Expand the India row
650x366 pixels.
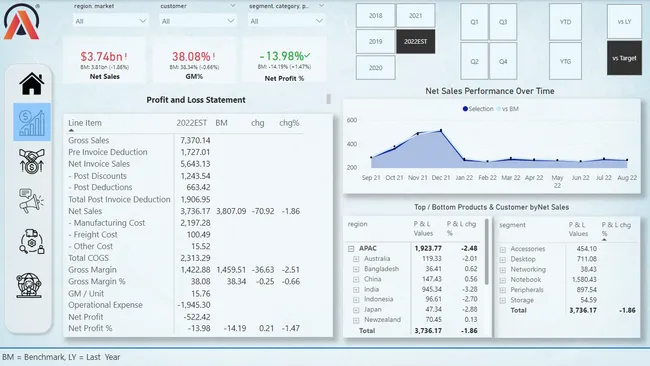coord(356,289)
